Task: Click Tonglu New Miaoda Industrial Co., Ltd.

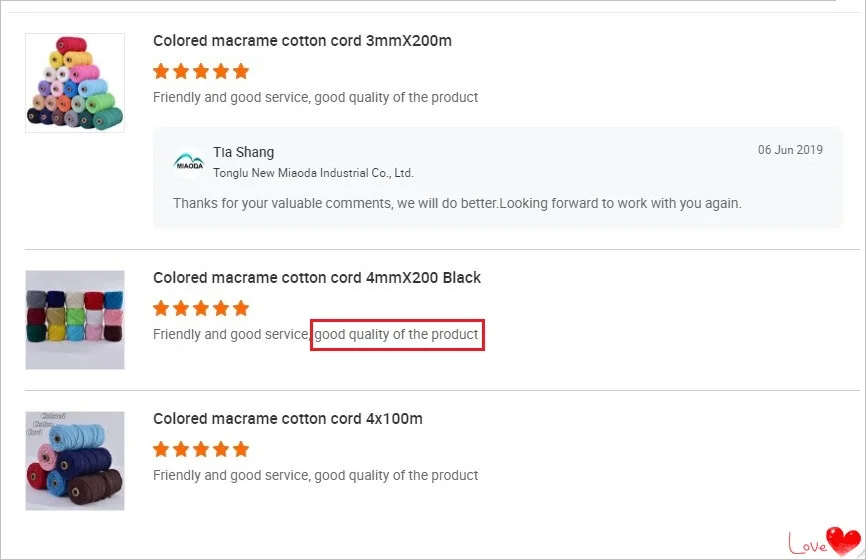Action: tap(313, 173)
